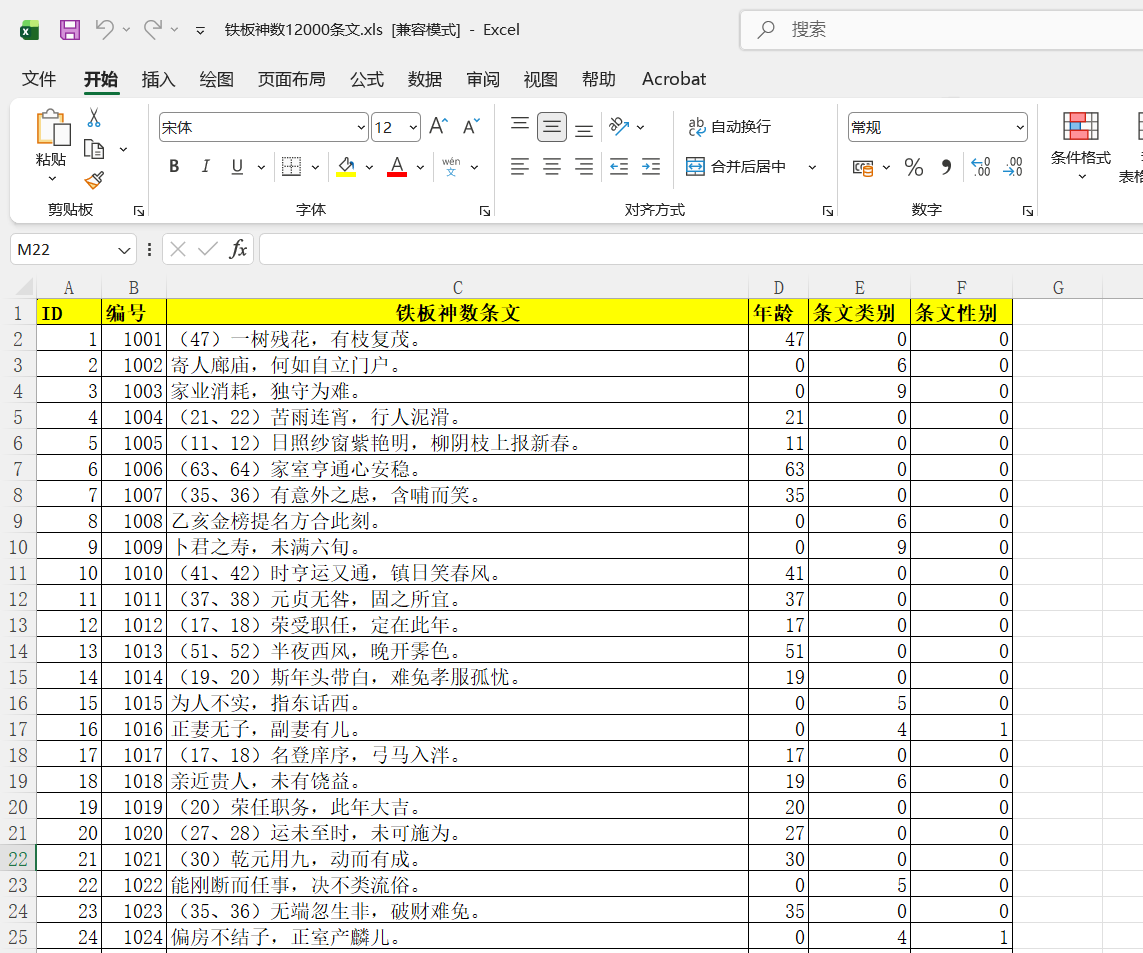Viewport: 1143px width, 953px height.
Task: Open the font size dropdown showing 12
Action: click(413, 128)
